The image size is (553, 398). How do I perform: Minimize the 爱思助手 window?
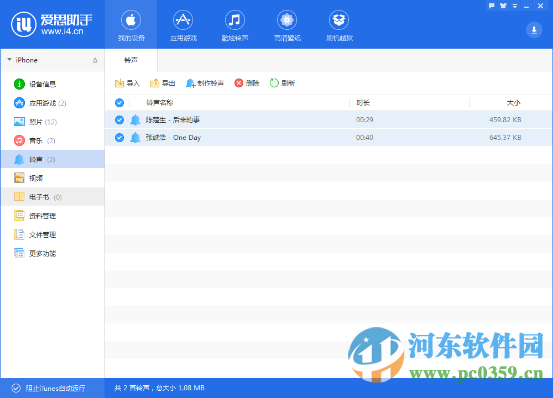(x=527, y=6)
